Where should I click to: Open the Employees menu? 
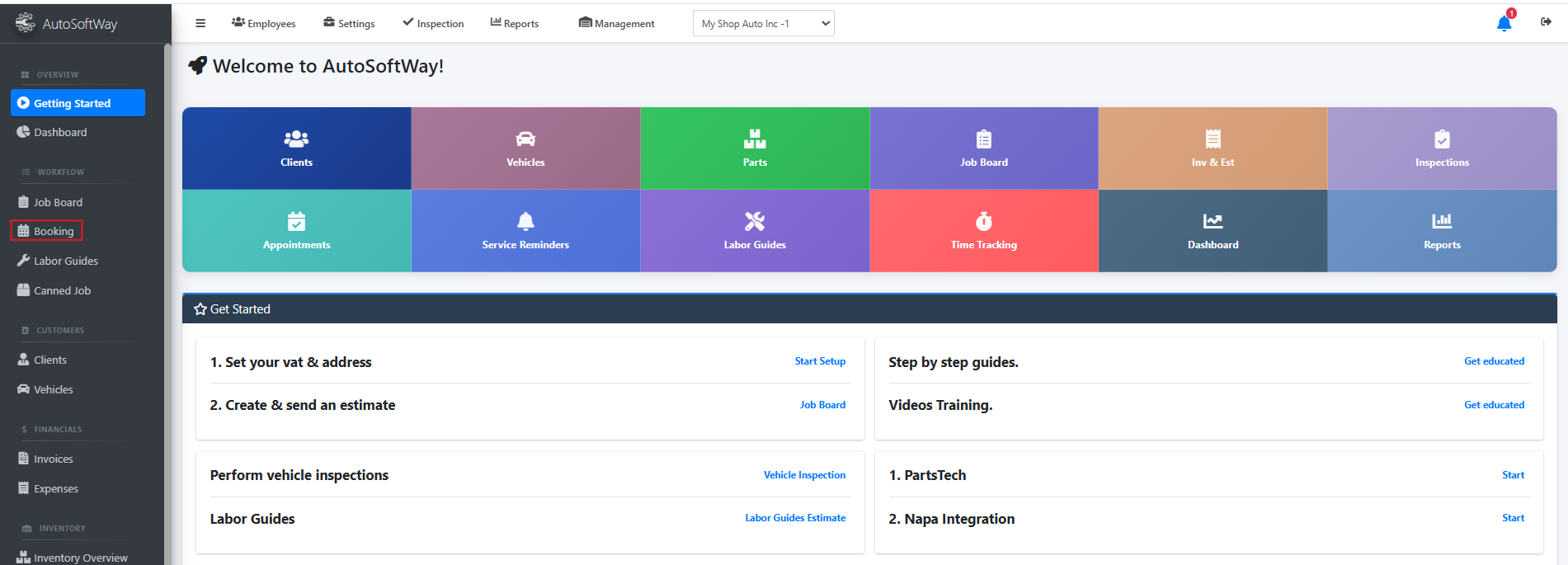[x=264, y=24]
